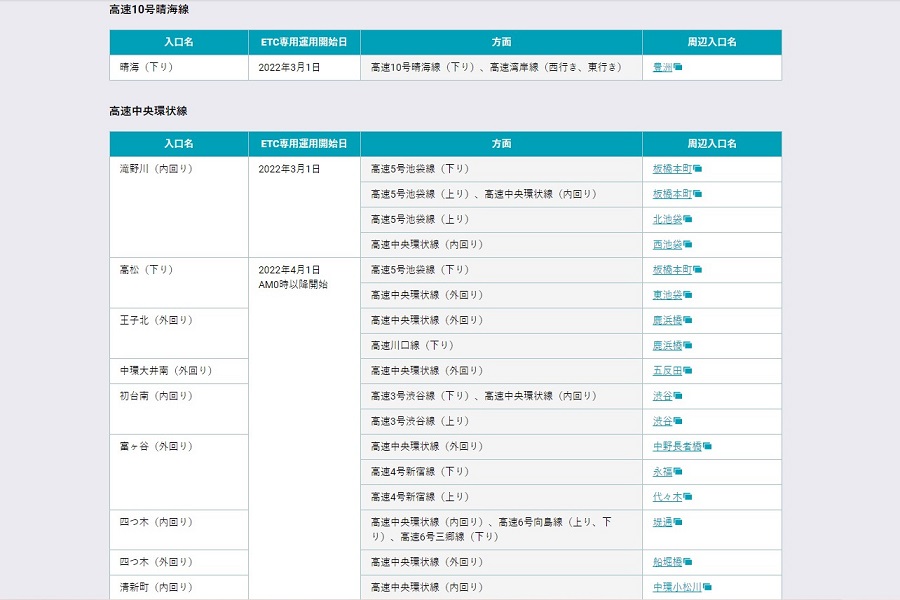This screenshot has height=600, width=900.
Task: Click the icon next to 永福
Action: click(x=678, y=471)
